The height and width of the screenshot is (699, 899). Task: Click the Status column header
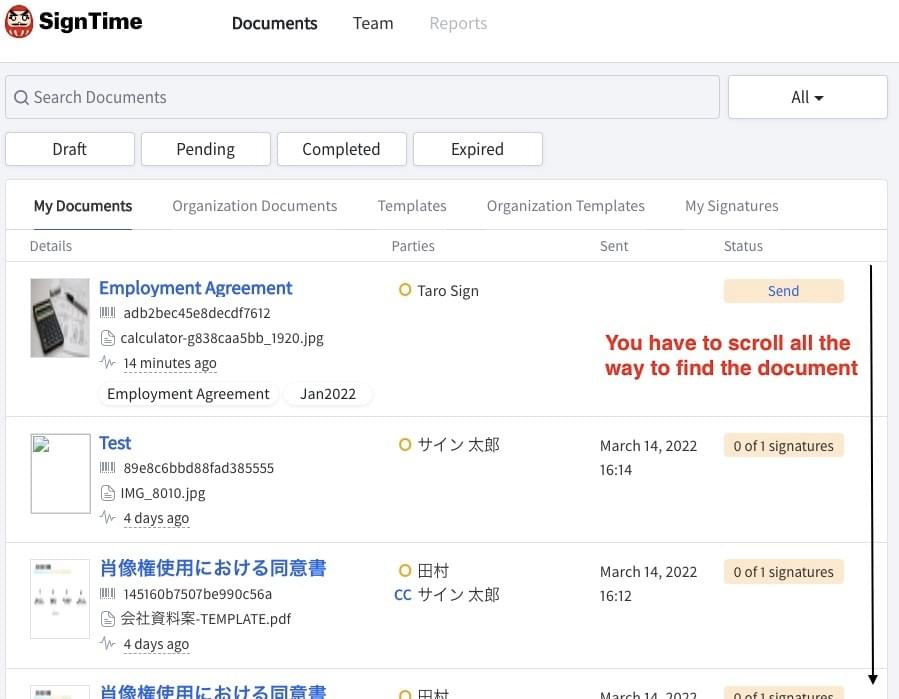click(743, 246)
